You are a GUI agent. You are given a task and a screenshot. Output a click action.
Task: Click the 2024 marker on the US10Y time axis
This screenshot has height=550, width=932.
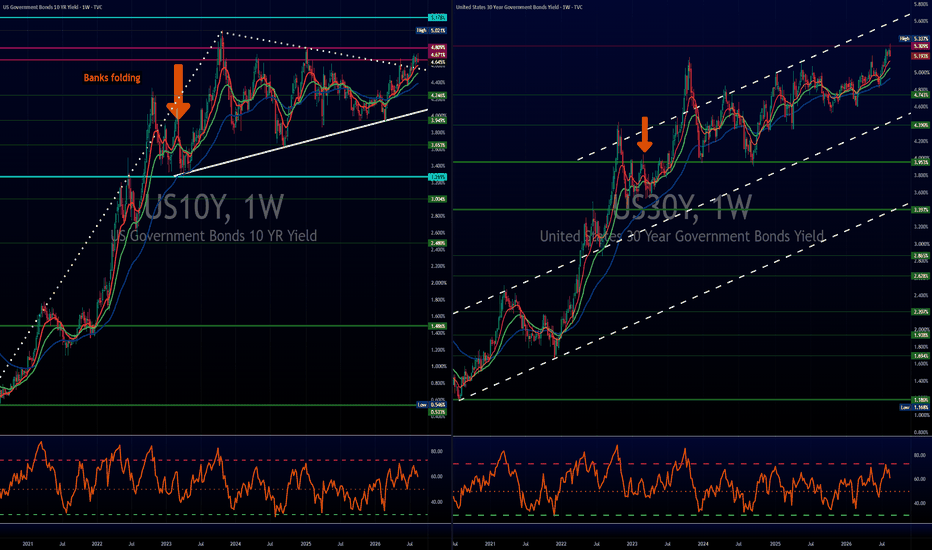[235, 544]
